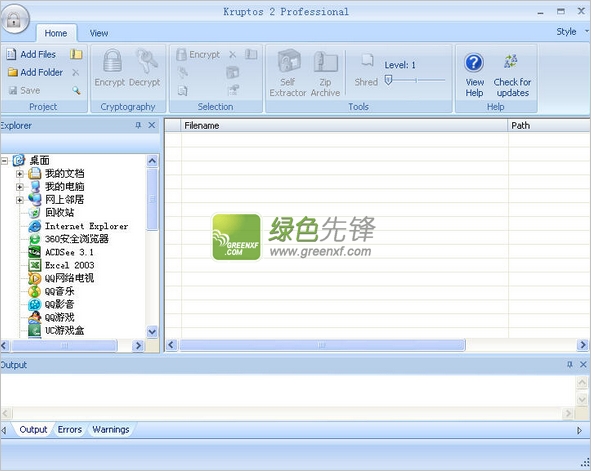The height and width of the screenshot is (471, 591).
Task: Select UC游戏盒 in the tree
Action: click(64, 330)
